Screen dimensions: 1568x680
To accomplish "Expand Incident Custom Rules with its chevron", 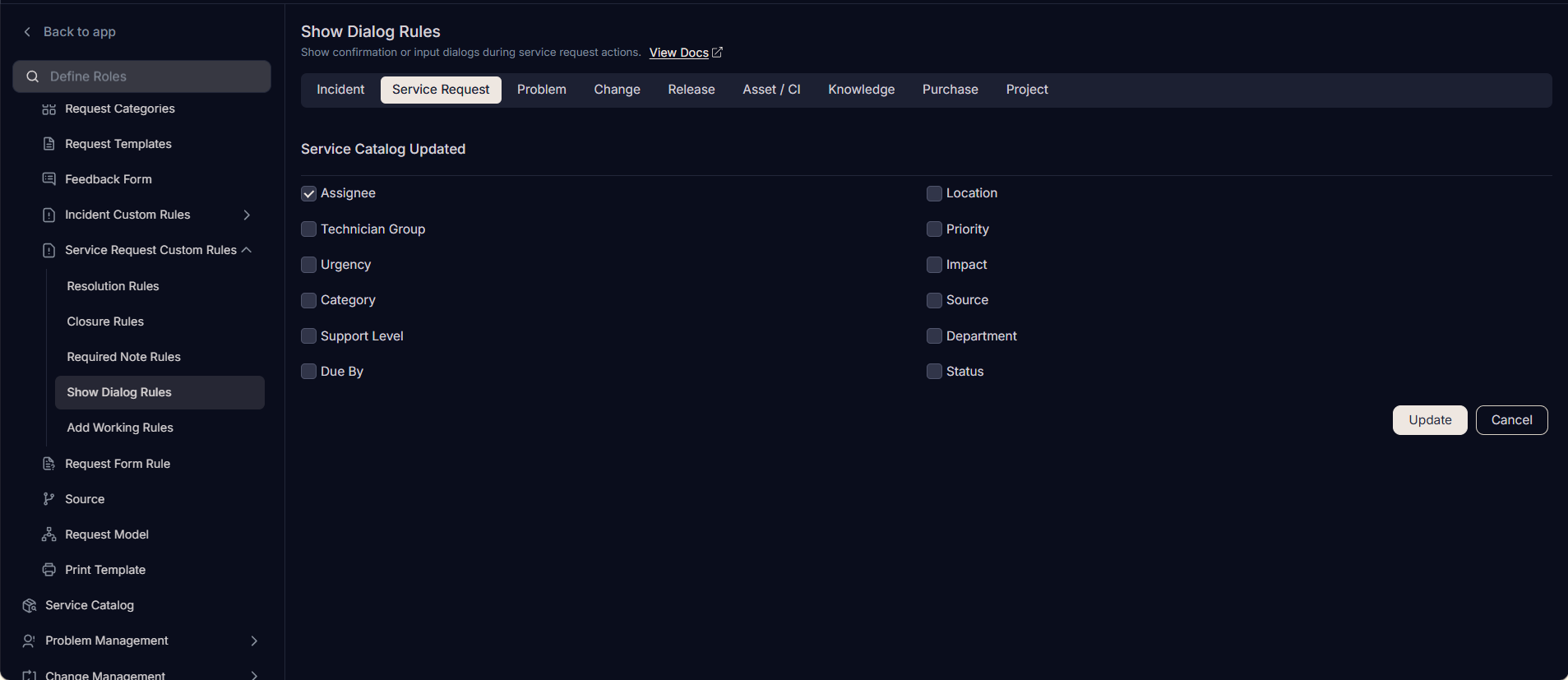I will point(247,215).
